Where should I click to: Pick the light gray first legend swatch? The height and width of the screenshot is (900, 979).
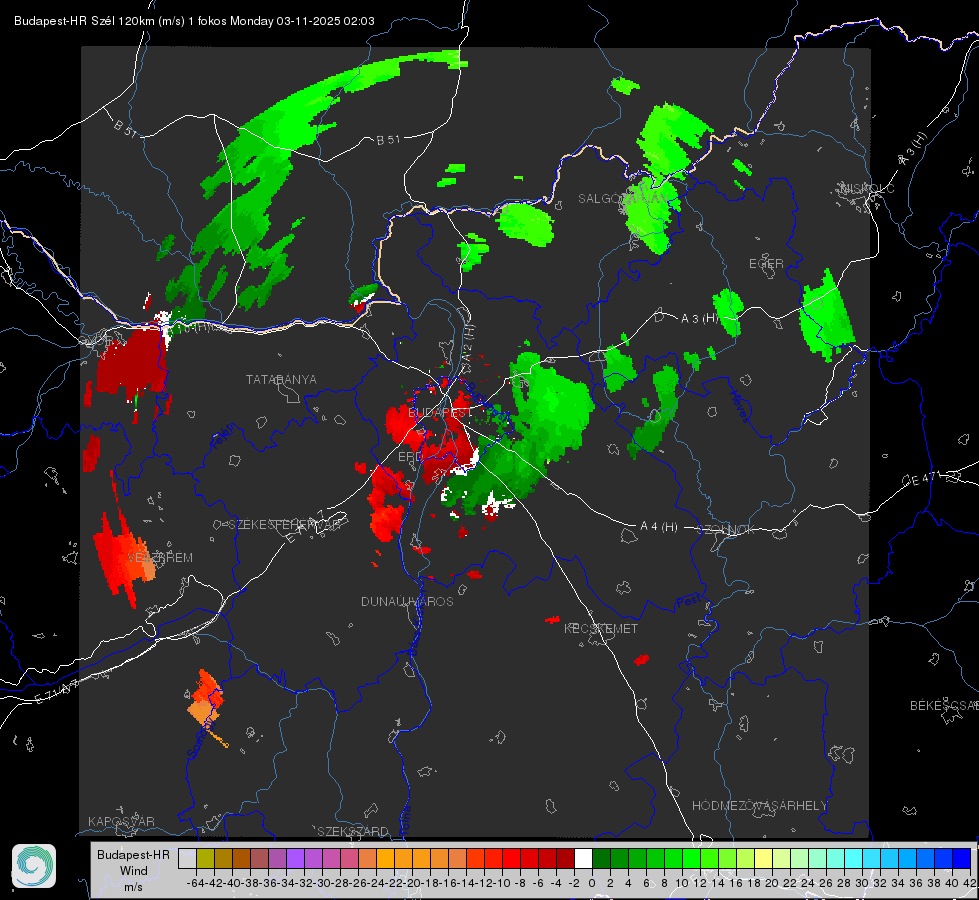pyautogui.click(x=187, y=858)
